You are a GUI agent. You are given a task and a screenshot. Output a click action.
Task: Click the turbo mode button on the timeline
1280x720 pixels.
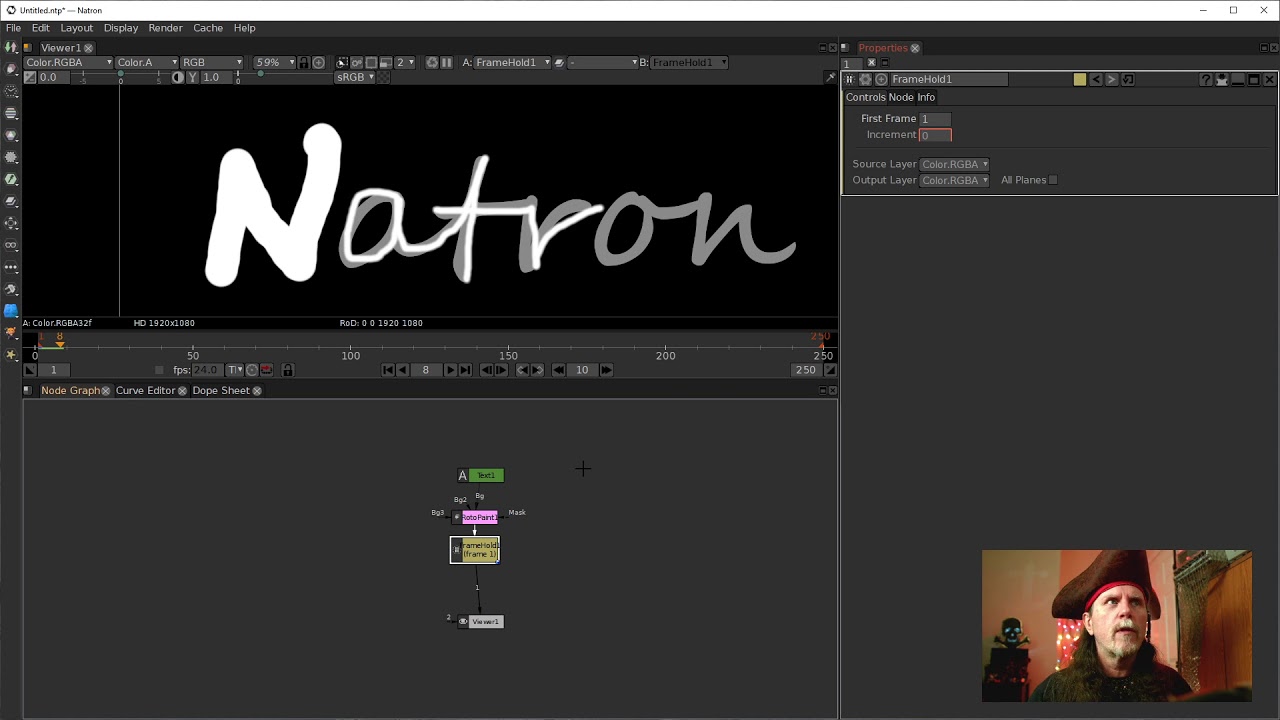252,370
